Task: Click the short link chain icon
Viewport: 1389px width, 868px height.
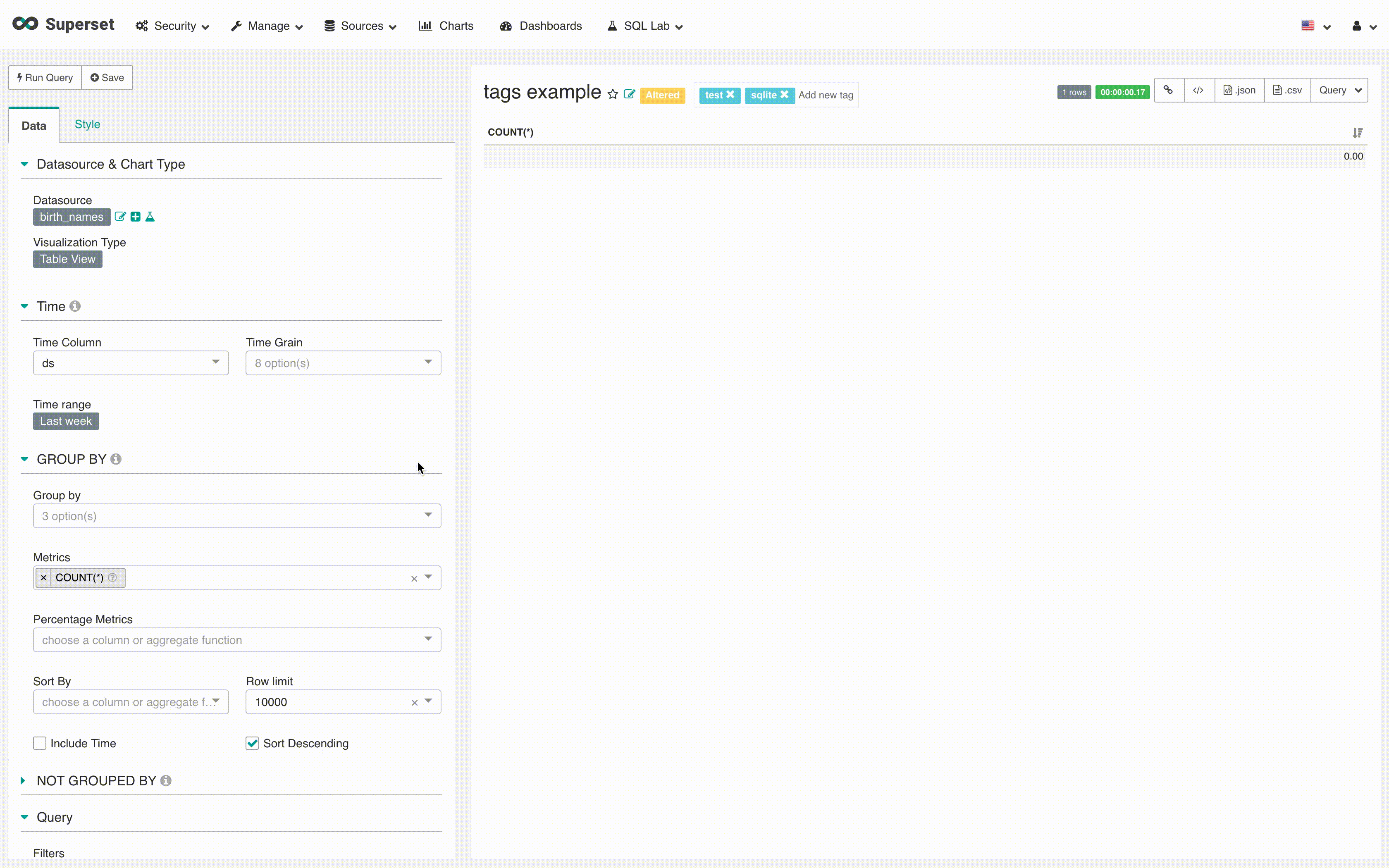Action: point(1168,90)
